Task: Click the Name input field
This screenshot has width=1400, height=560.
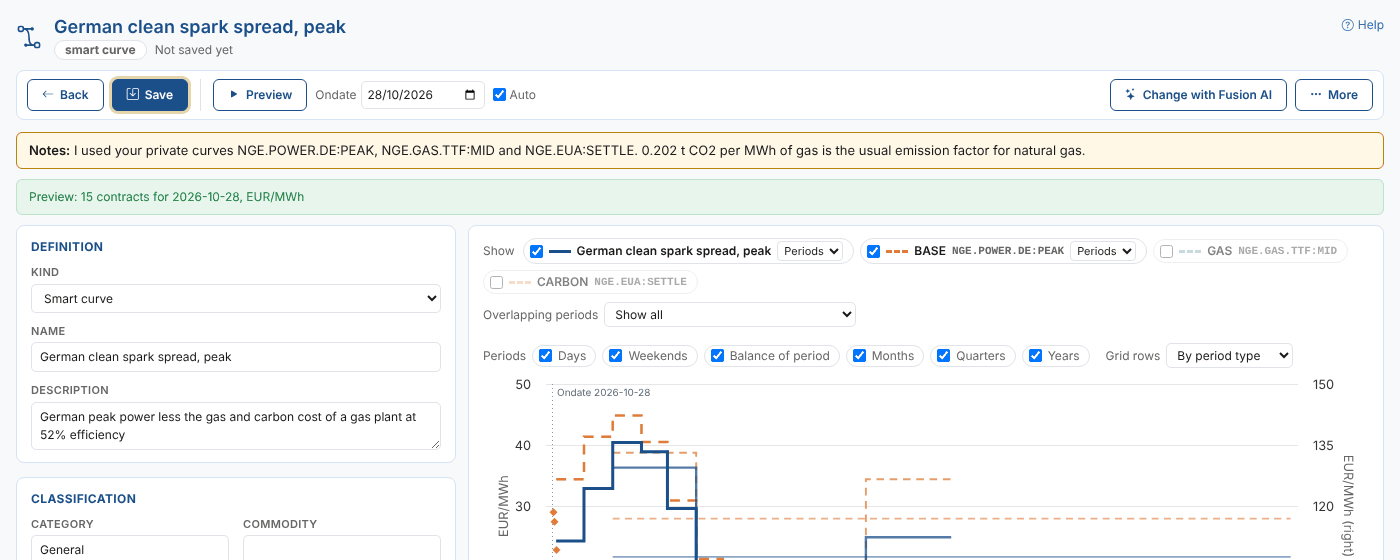Action: pyautogui.click(x=236, y=357)
